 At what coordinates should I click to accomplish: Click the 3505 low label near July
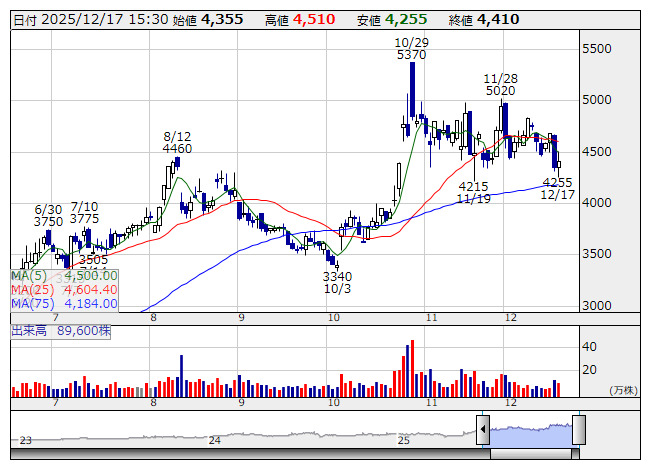tap(94, 260)
